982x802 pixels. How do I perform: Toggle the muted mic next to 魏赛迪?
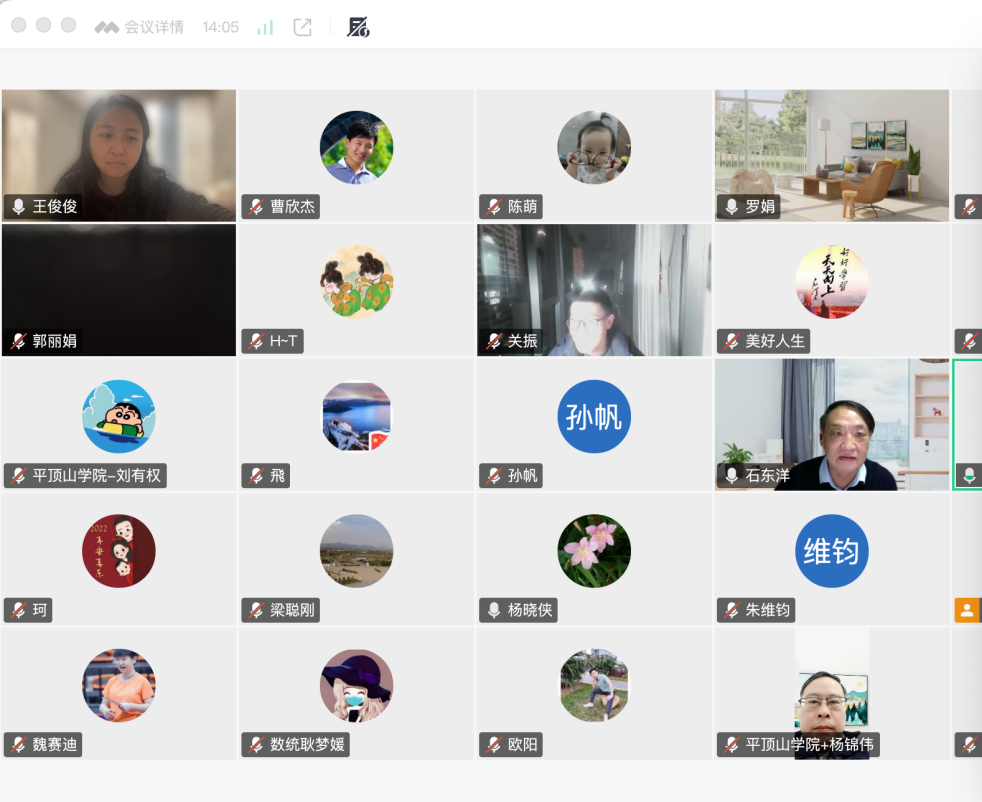pos(18,744)
